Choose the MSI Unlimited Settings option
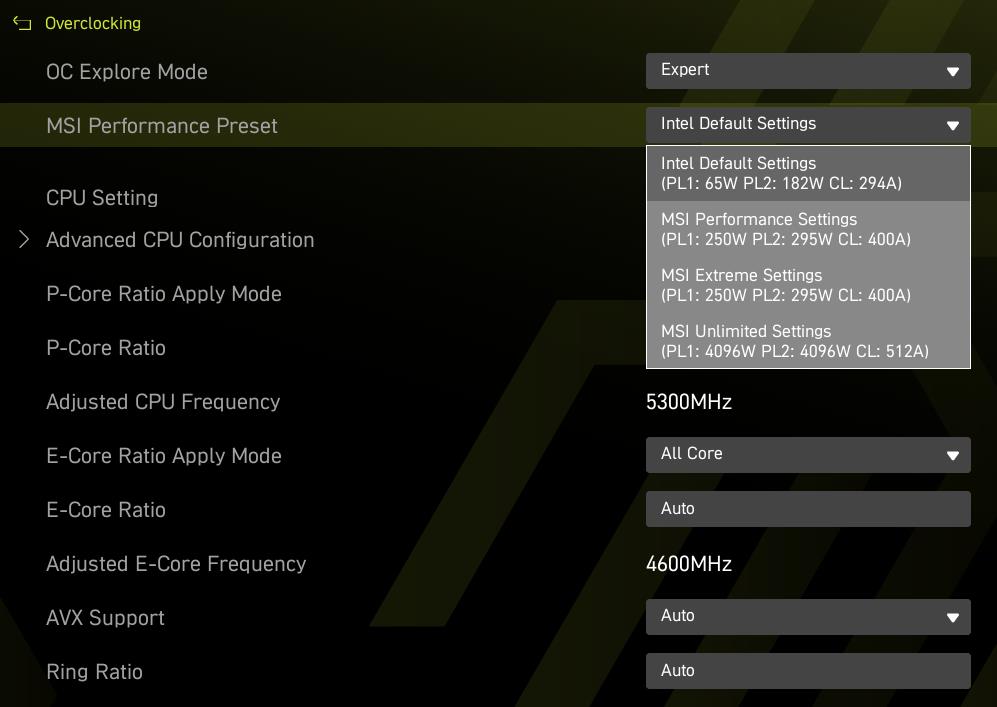Viewport: 997px width, 707px height. pyautogui.click(x=808, y=341)
